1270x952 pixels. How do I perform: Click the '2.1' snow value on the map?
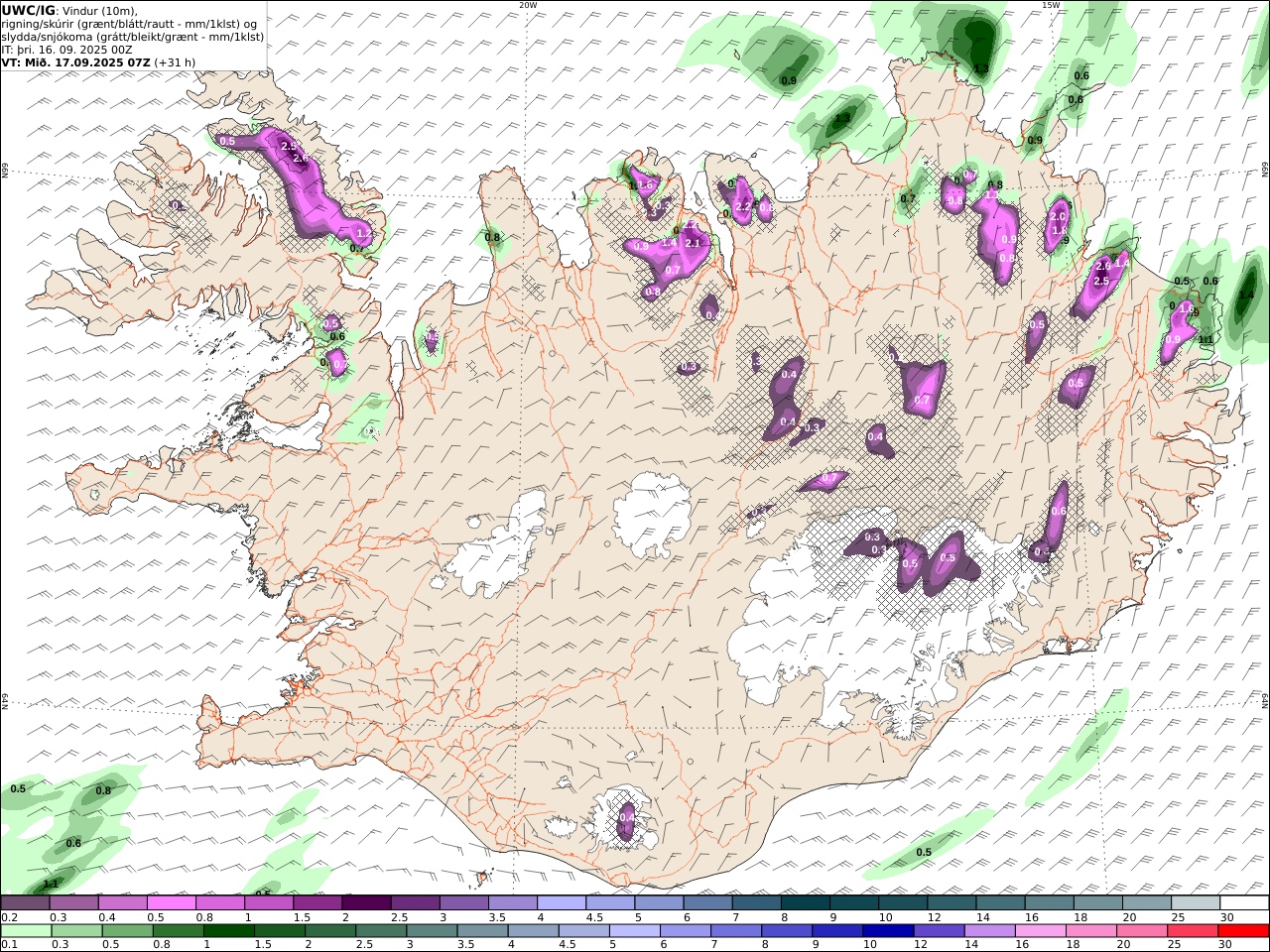point(693,243)
